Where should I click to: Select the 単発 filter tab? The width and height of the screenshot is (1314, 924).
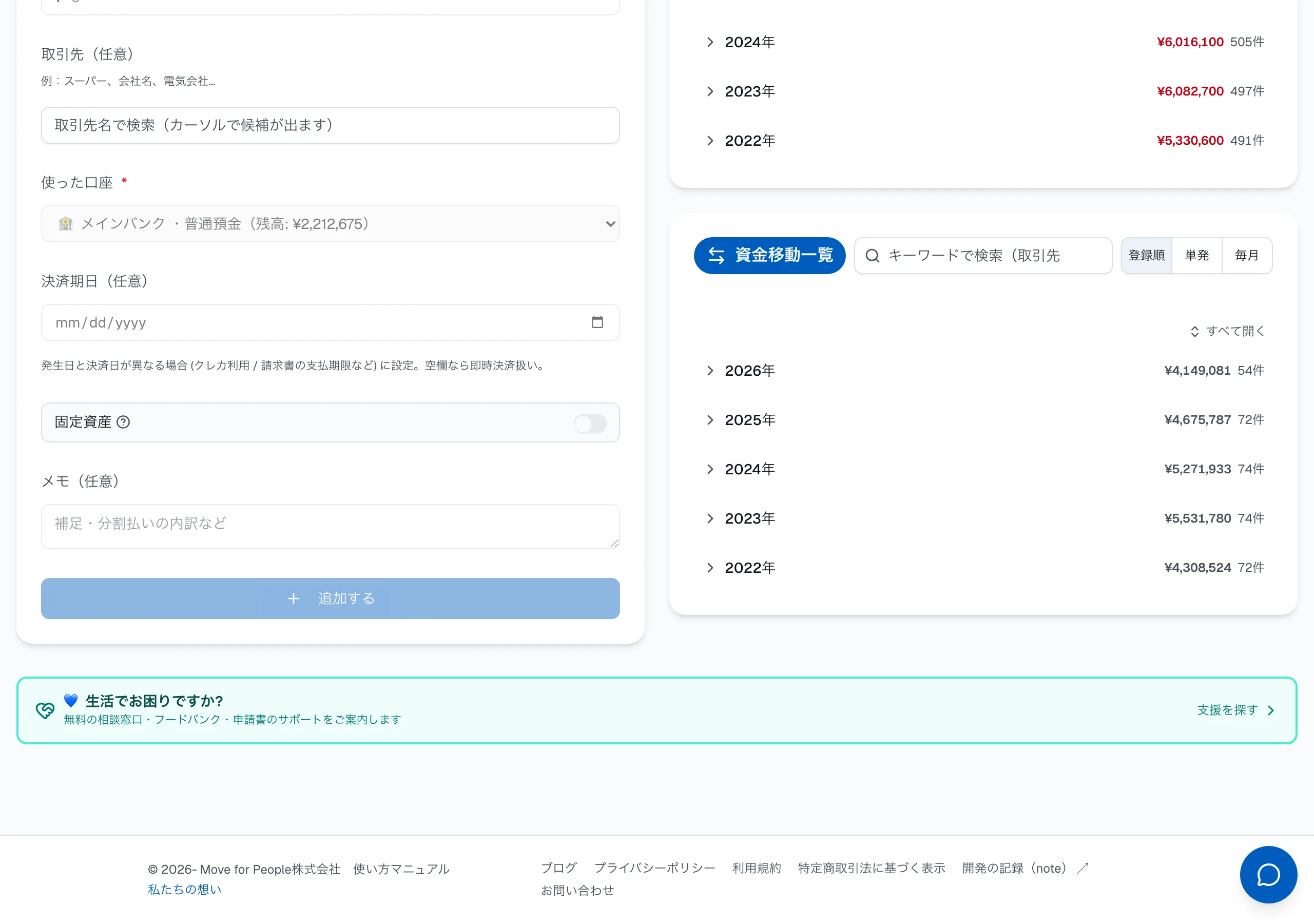pos(1196,255)
